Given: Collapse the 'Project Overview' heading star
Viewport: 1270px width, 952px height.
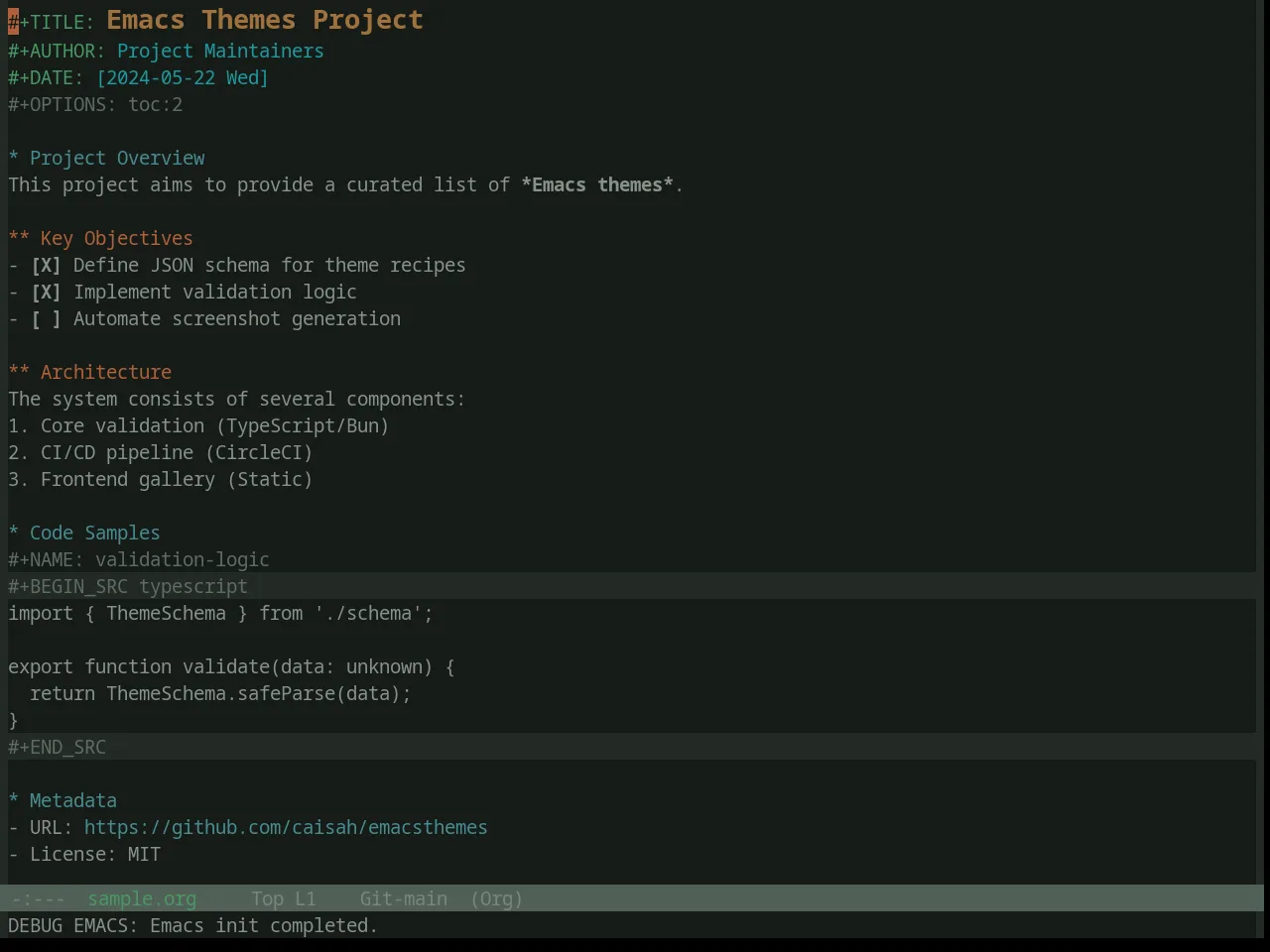Looking at the screenshot, I should point(13,159).
